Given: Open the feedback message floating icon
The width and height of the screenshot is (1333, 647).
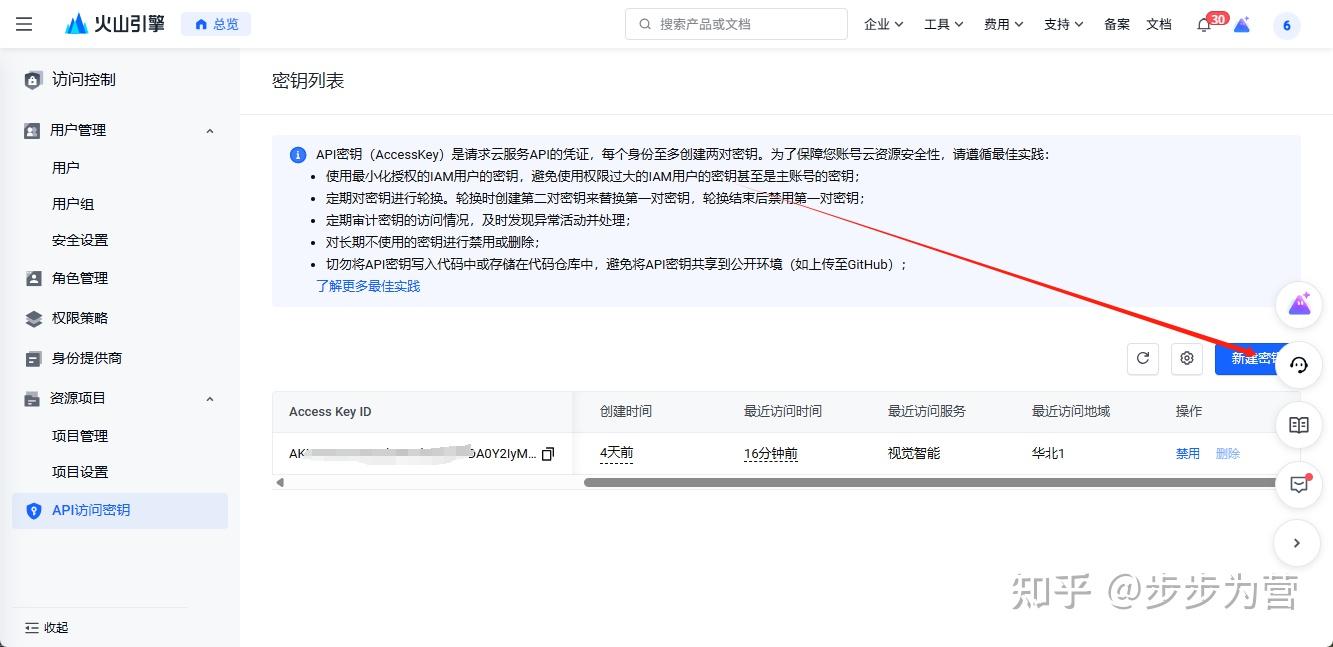Looking at the screenshot, I should pos(1299,485).
